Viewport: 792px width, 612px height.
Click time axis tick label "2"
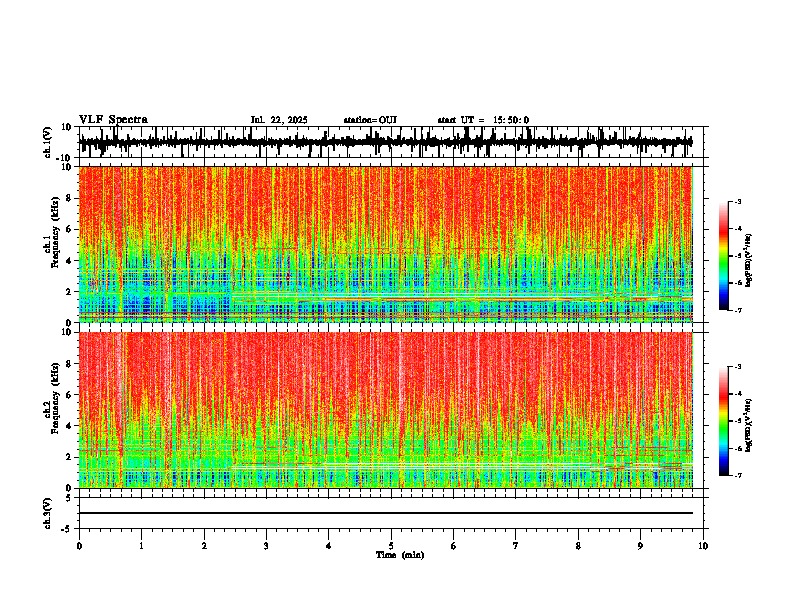(204, 546)
